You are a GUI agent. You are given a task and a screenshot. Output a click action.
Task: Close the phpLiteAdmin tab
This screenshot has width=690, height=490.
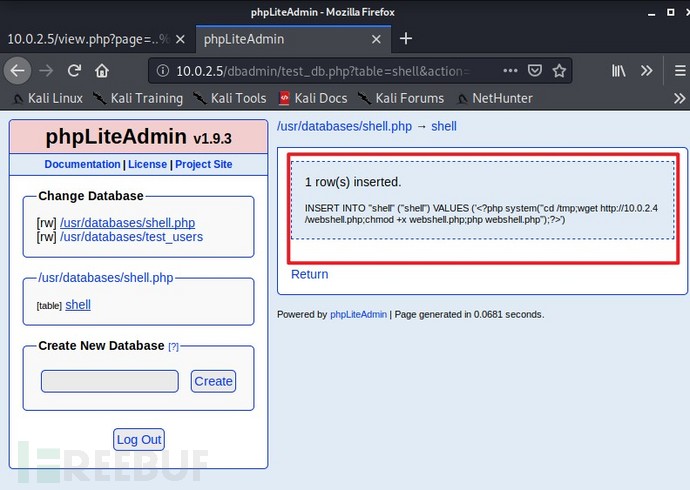[x=376, y=39]
